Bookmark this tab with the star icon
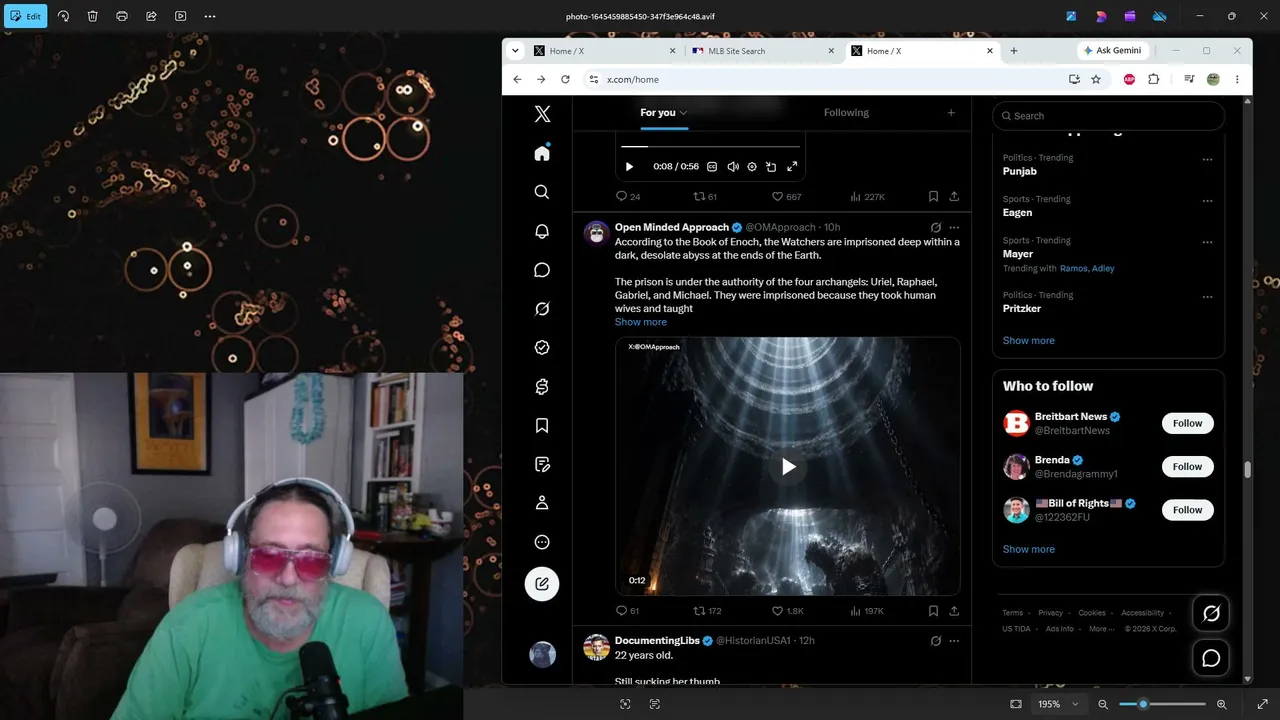Screen dimensions: 1280x720 click(1096, 79)
